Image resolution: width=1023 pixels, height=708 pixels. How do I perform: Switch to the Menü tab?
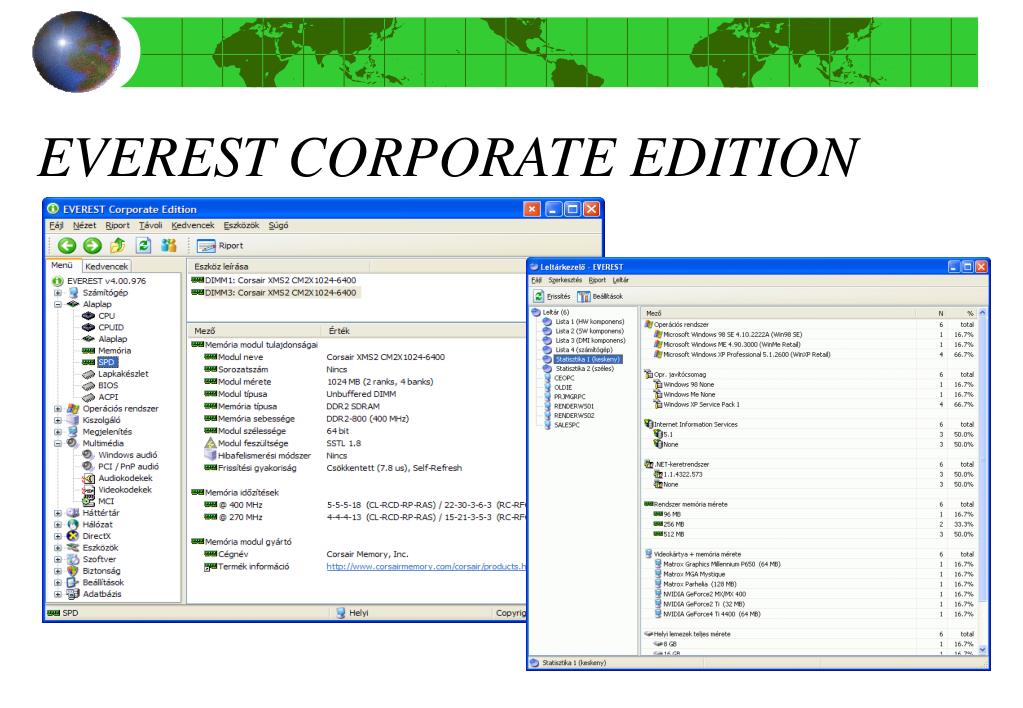click(63, 266)
